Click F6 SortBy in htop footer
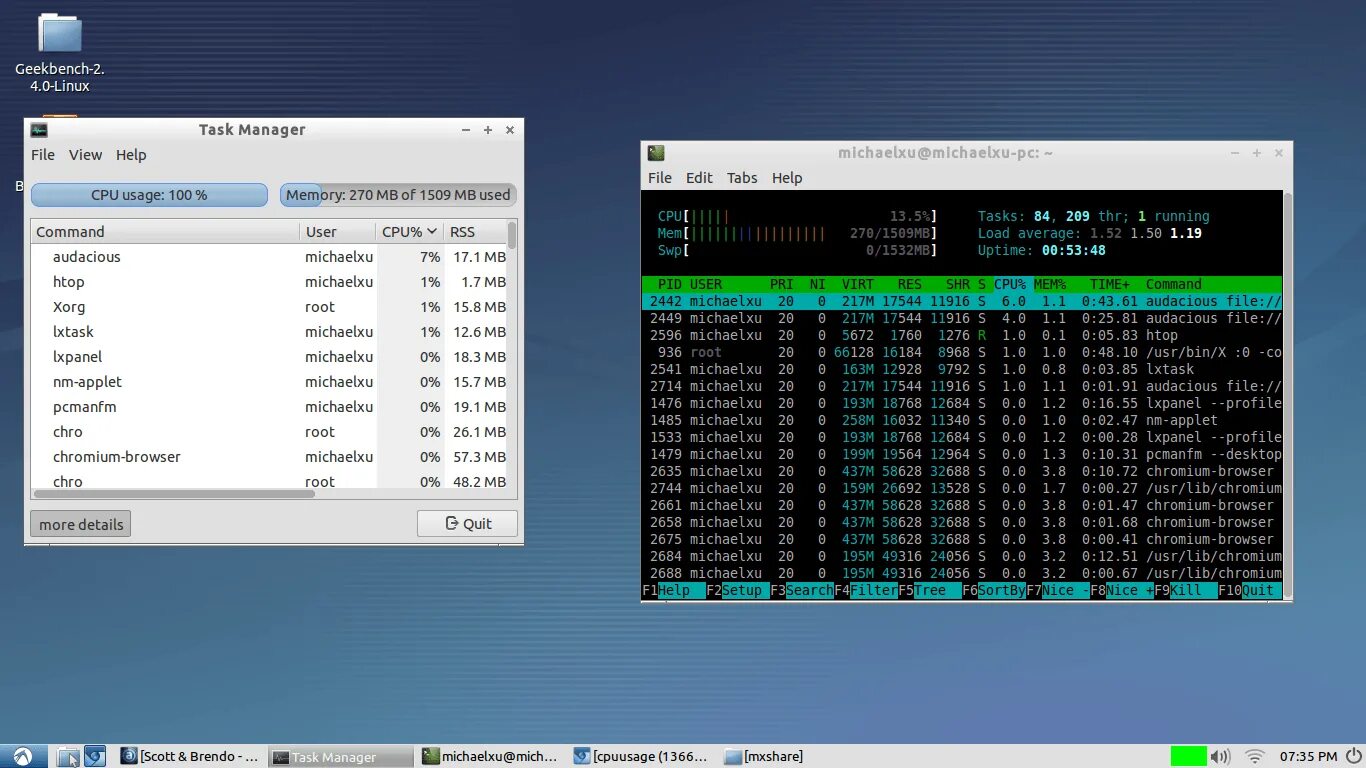 (994, 590)
